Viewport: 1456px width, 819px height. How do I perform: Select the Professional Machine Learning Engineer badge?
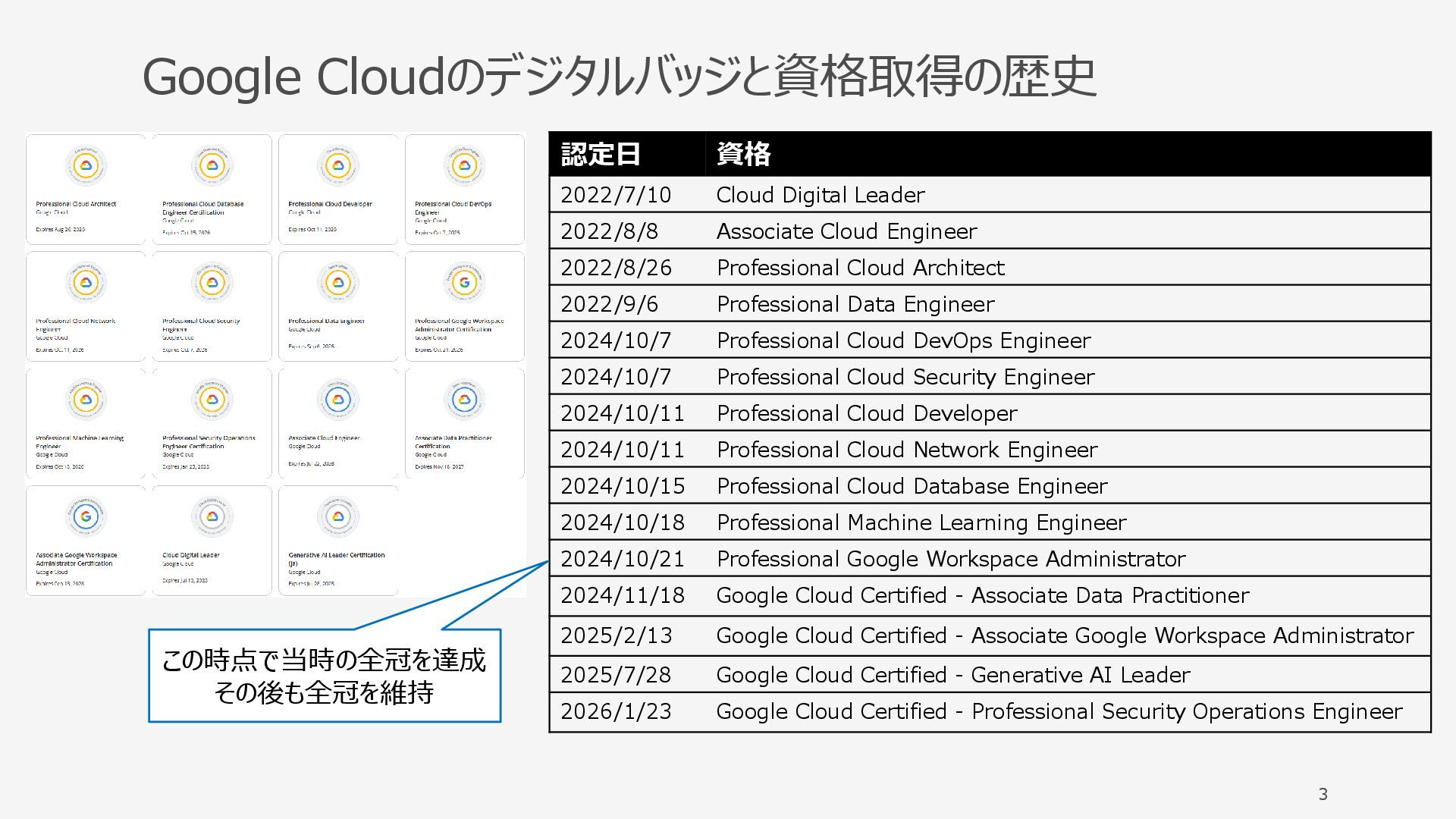point(86,423)
